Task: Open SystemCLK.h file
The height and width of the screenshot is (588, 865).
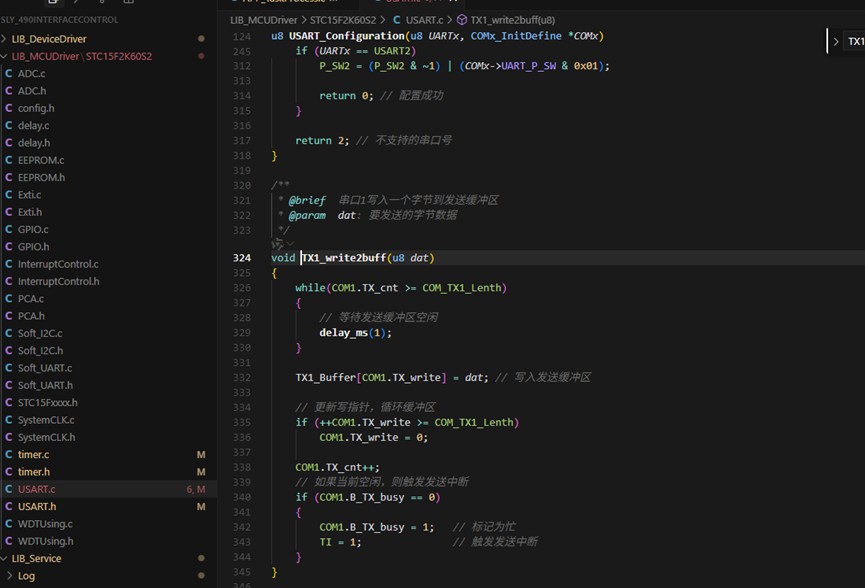Action: [x=46, y=437]
